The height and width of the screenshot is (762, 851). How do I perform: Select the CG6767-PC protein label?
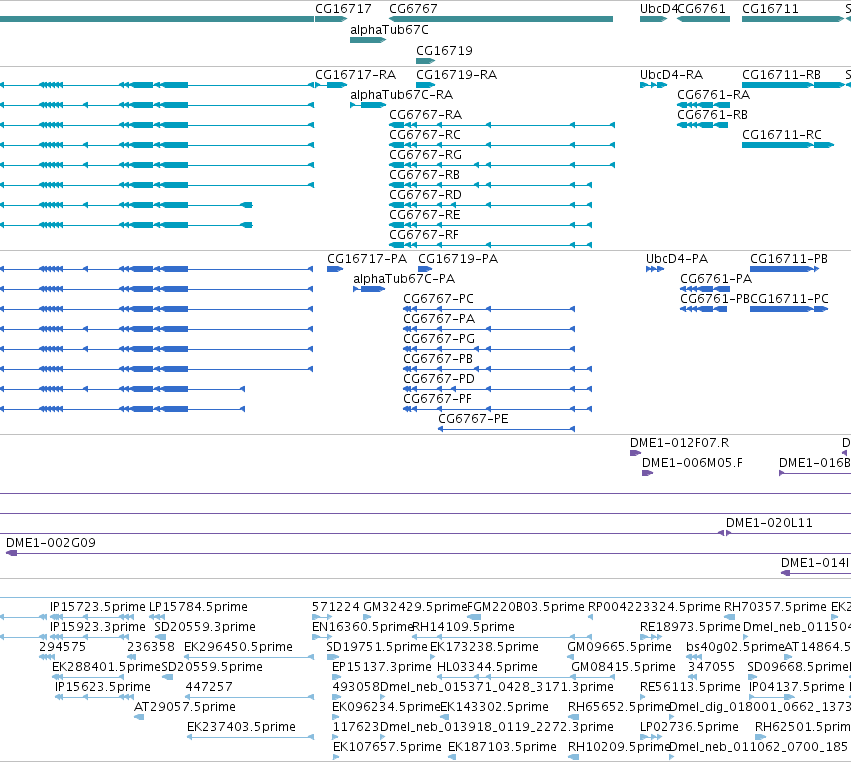pos(439,299)
